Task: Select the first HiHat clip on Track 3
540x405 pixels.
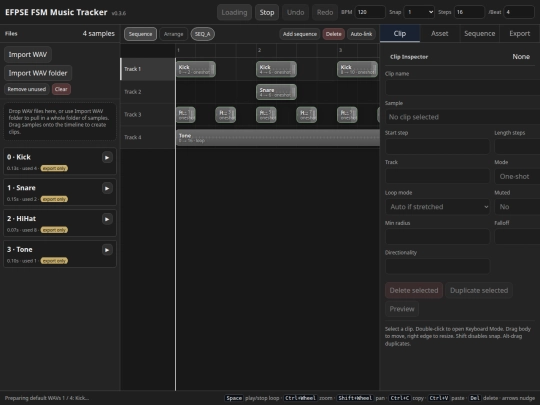Action: tap(186, 115)
